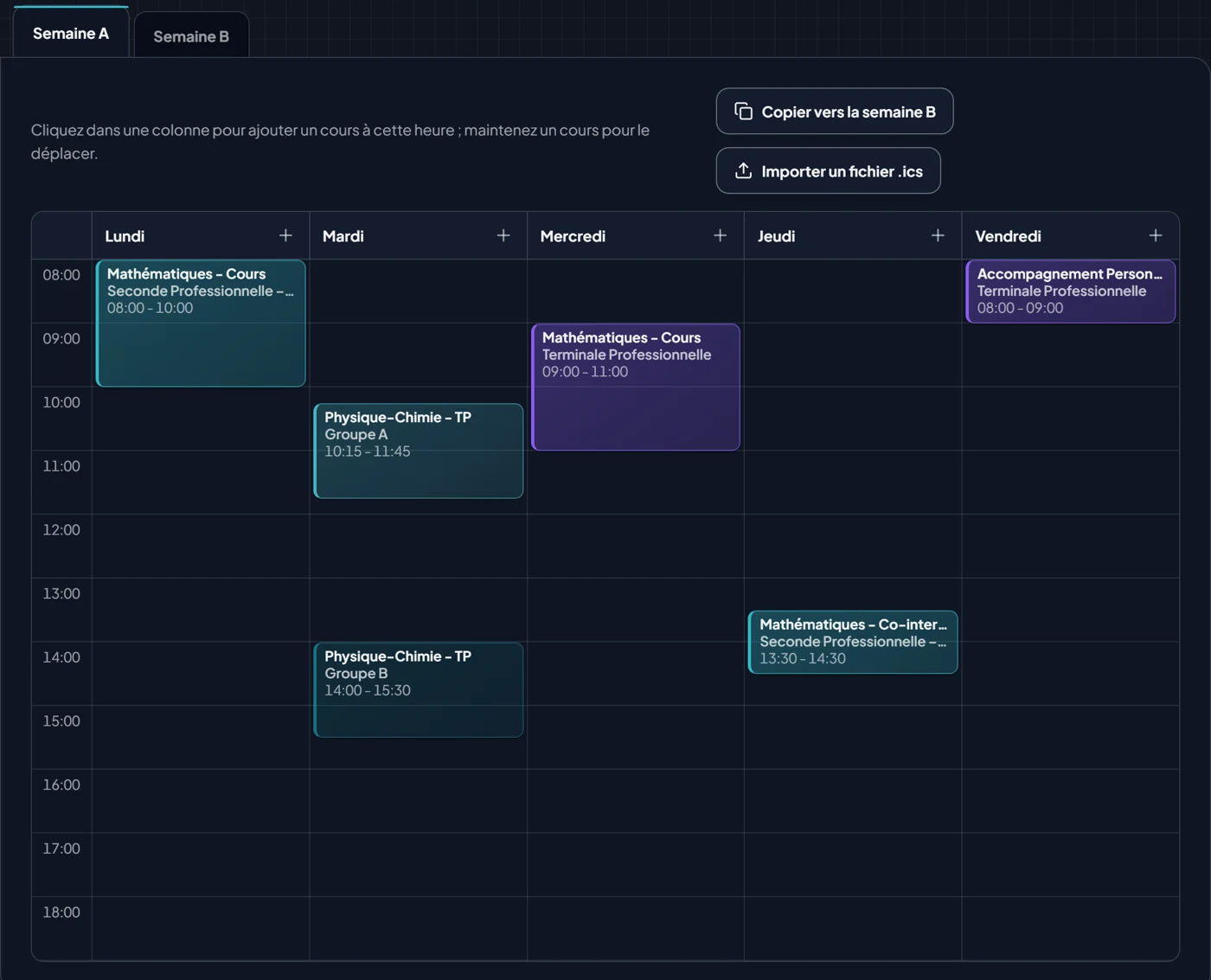The width and height of the screenshot is (1211, 980).
Task: Add a course on Mercredi via plus icon
Action: point(720,235)
